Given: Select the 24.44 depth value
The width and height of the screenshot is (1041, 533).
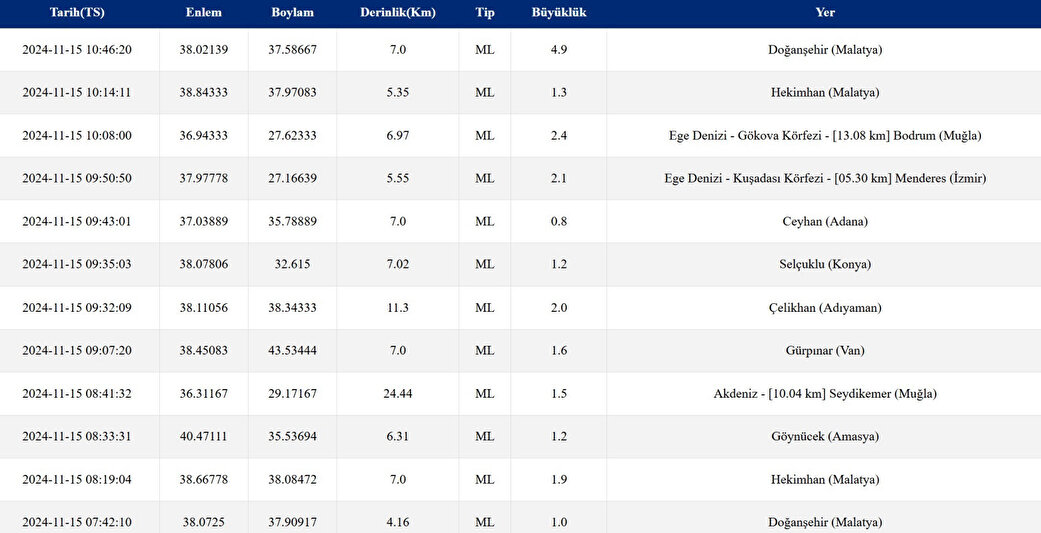Looking at the screenshot, I should [x=398, y=394].
